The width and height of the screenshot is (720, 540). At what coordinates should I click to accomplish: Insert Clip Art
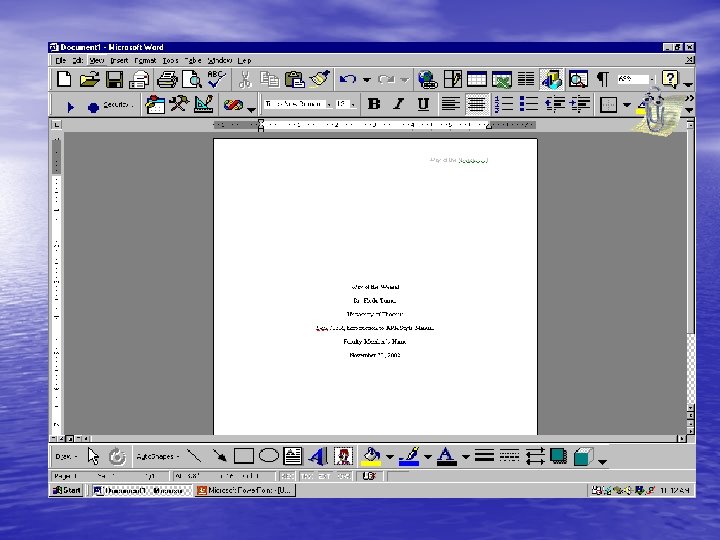[343, 456]
